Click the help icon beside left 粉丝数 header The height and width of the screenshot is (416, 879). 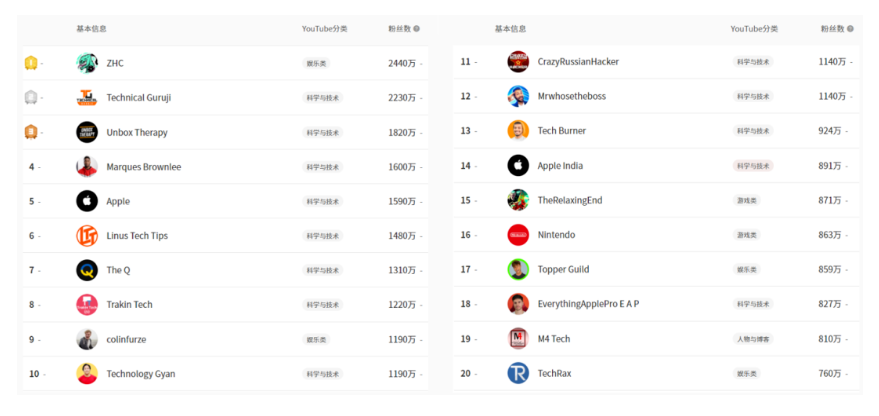(417, 29)
